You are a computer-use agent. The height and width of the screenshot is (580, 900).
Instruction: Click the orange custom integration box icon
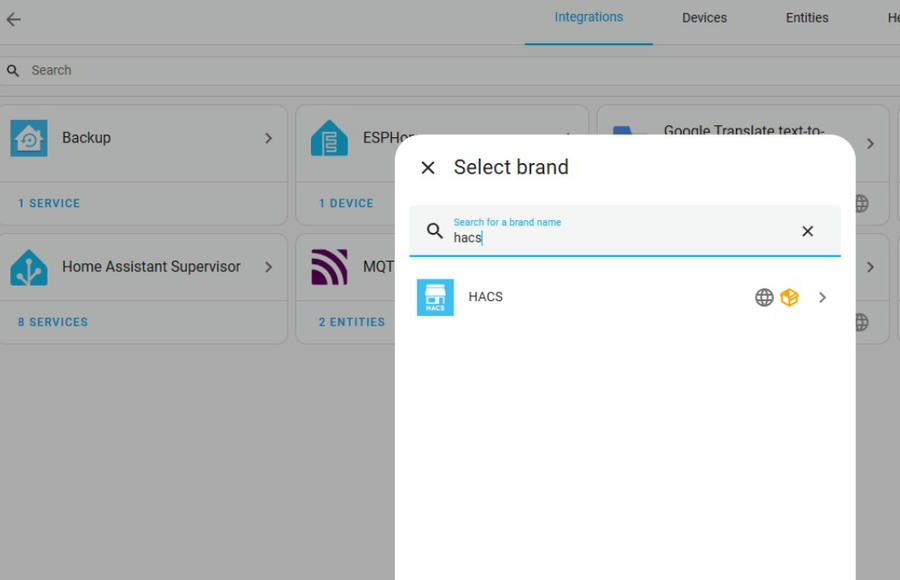789,297
